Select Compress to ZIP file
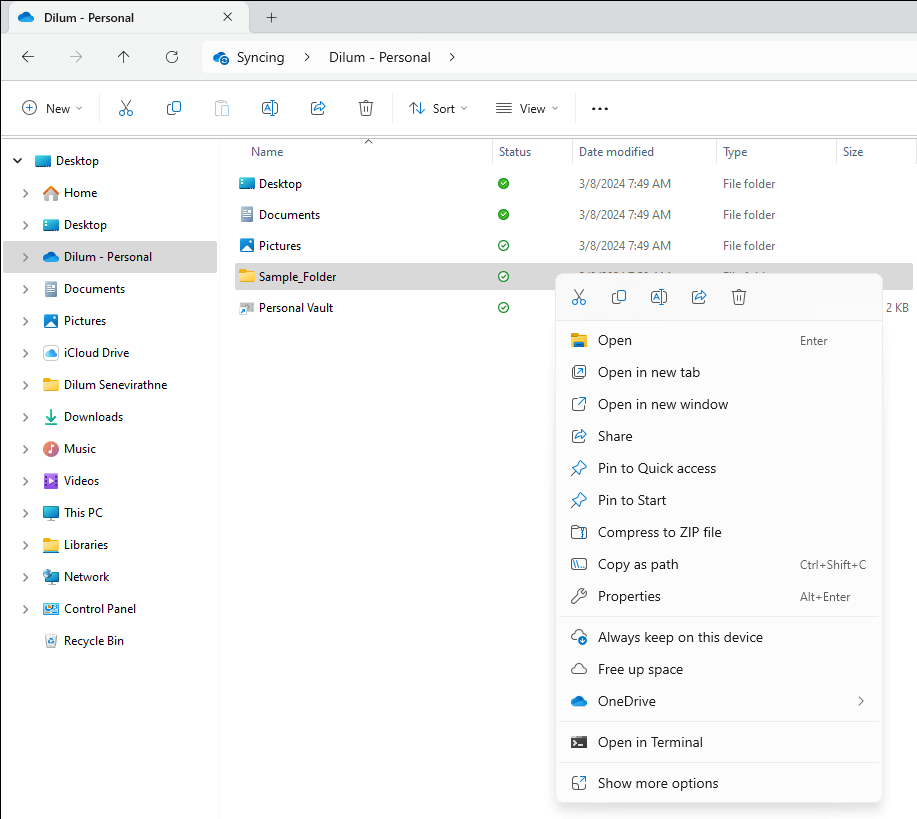 pos(660,532)
